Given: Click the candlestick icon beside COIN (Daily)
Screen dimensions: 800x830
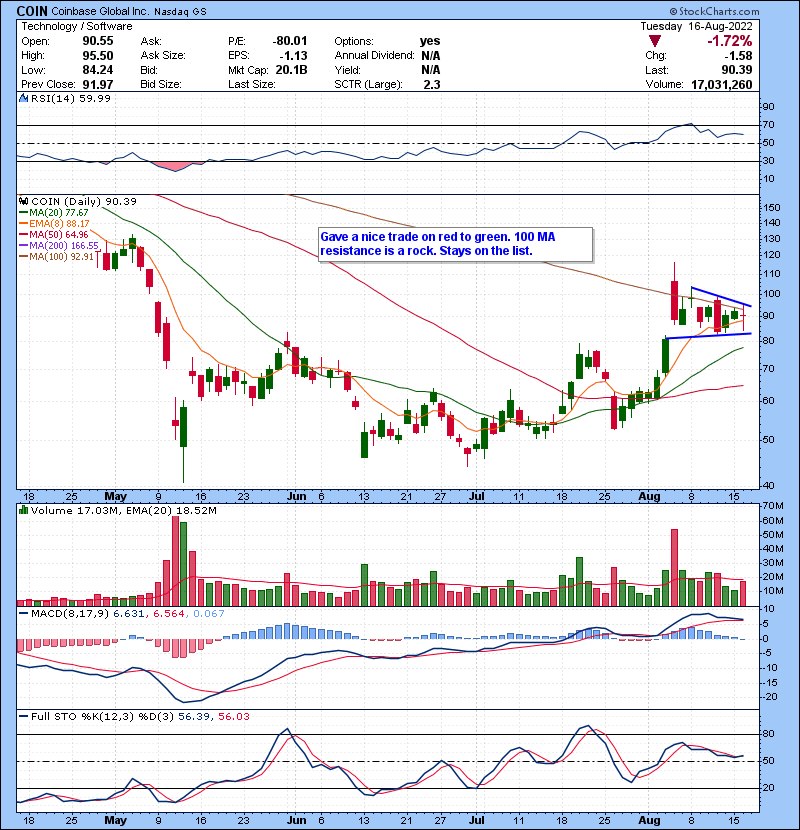Looking at the screenshot, I should (24, 202).
